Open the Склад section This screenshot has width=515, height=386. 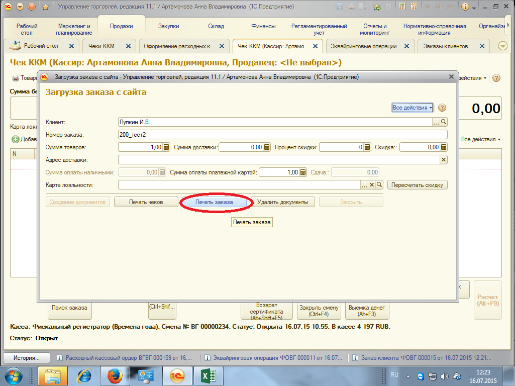pyautogui.click(x=216, y=26)
